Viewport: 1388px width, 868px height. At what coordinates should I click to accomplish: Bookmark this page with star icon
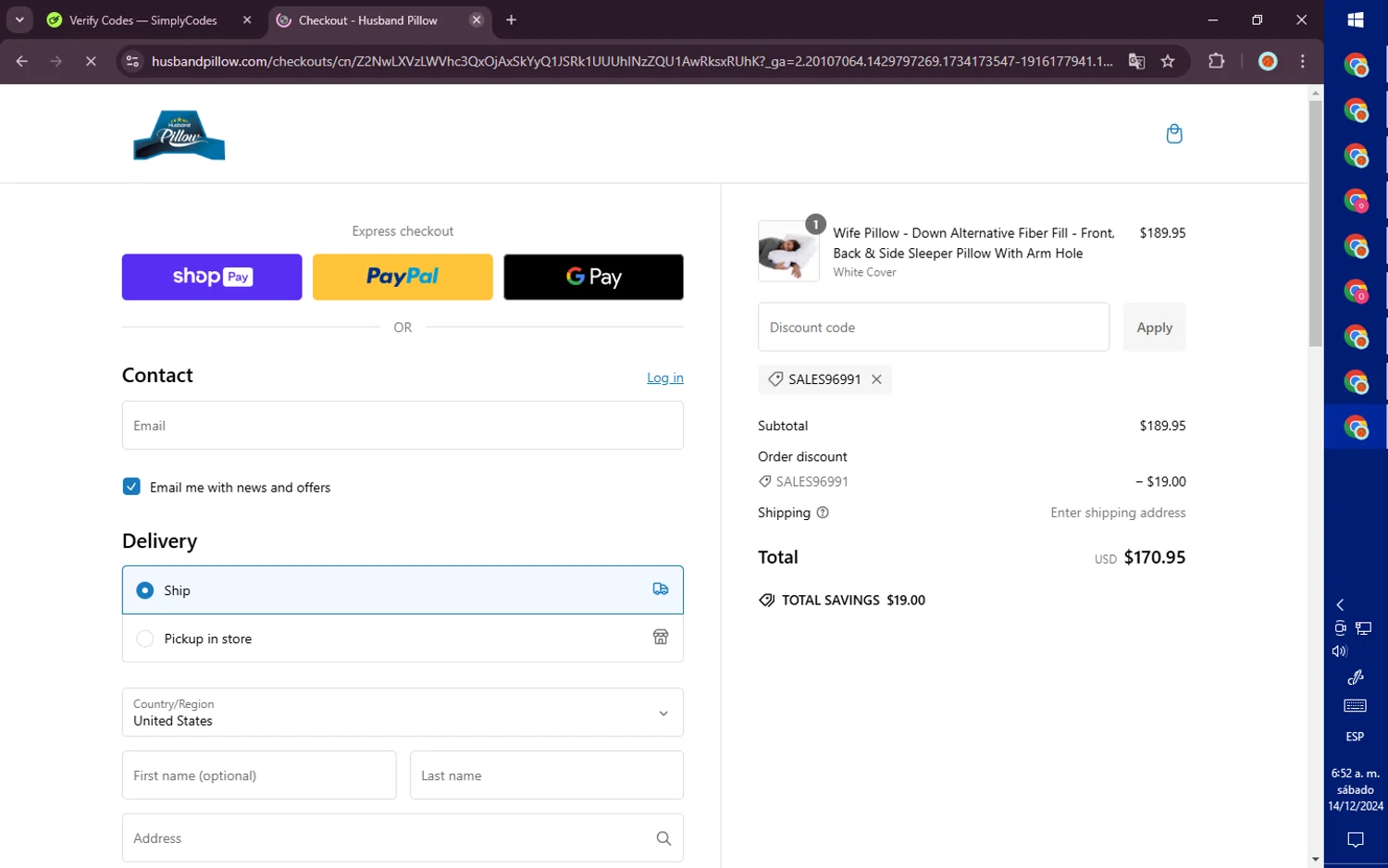coord(1168,61)
